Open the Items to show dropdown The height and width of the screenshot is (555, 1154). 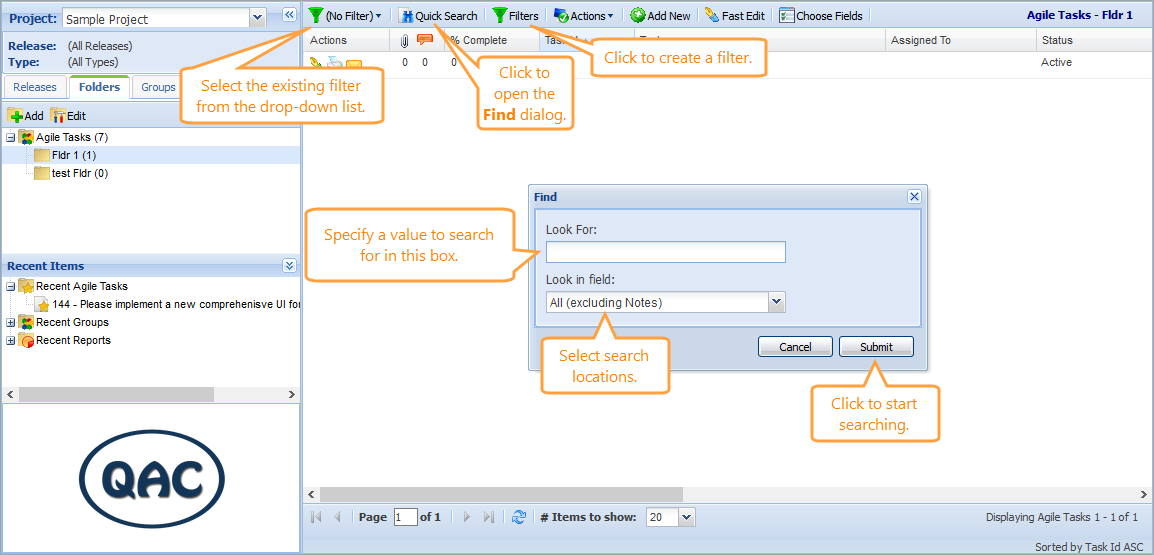(x=687, y=517)
